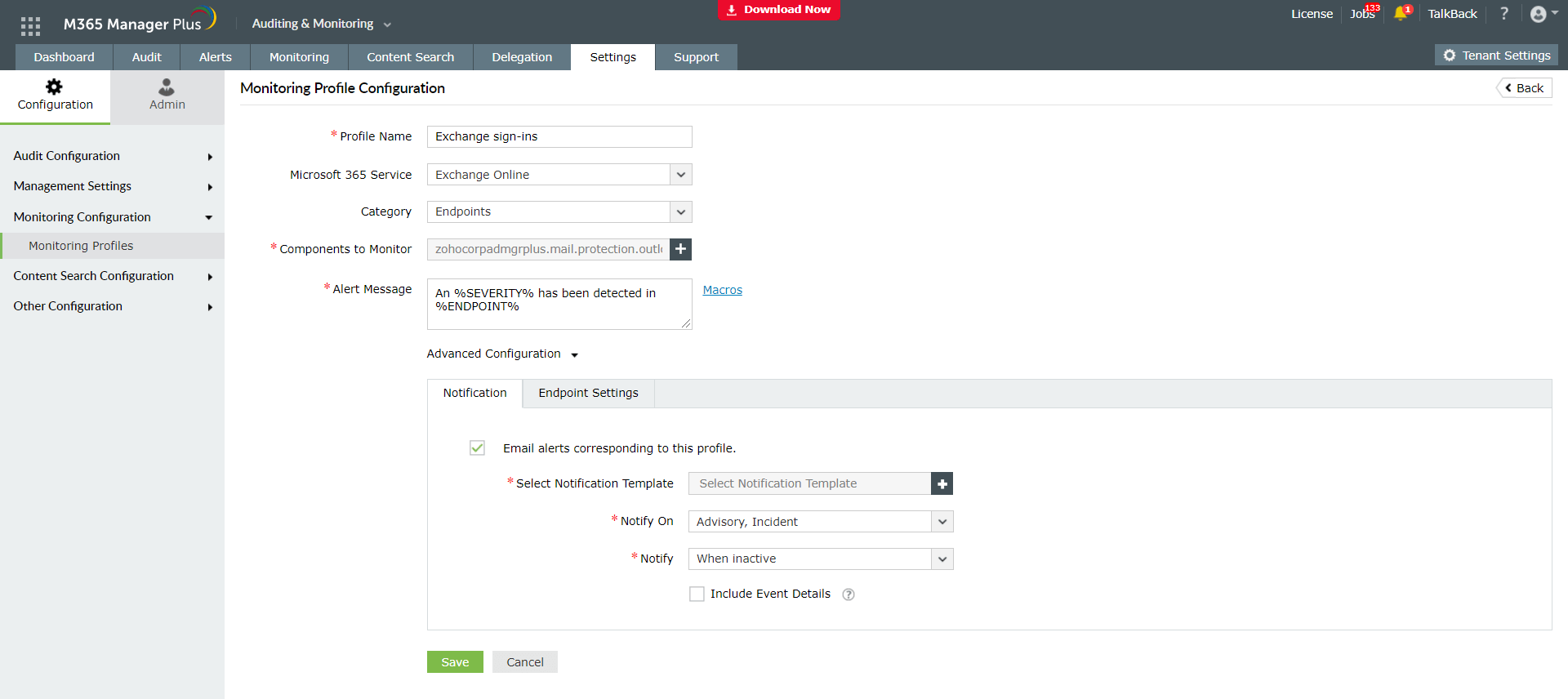Open the Notify On dropdown
The width and height of the screenshot is (1568, 699).
point(821,521)
